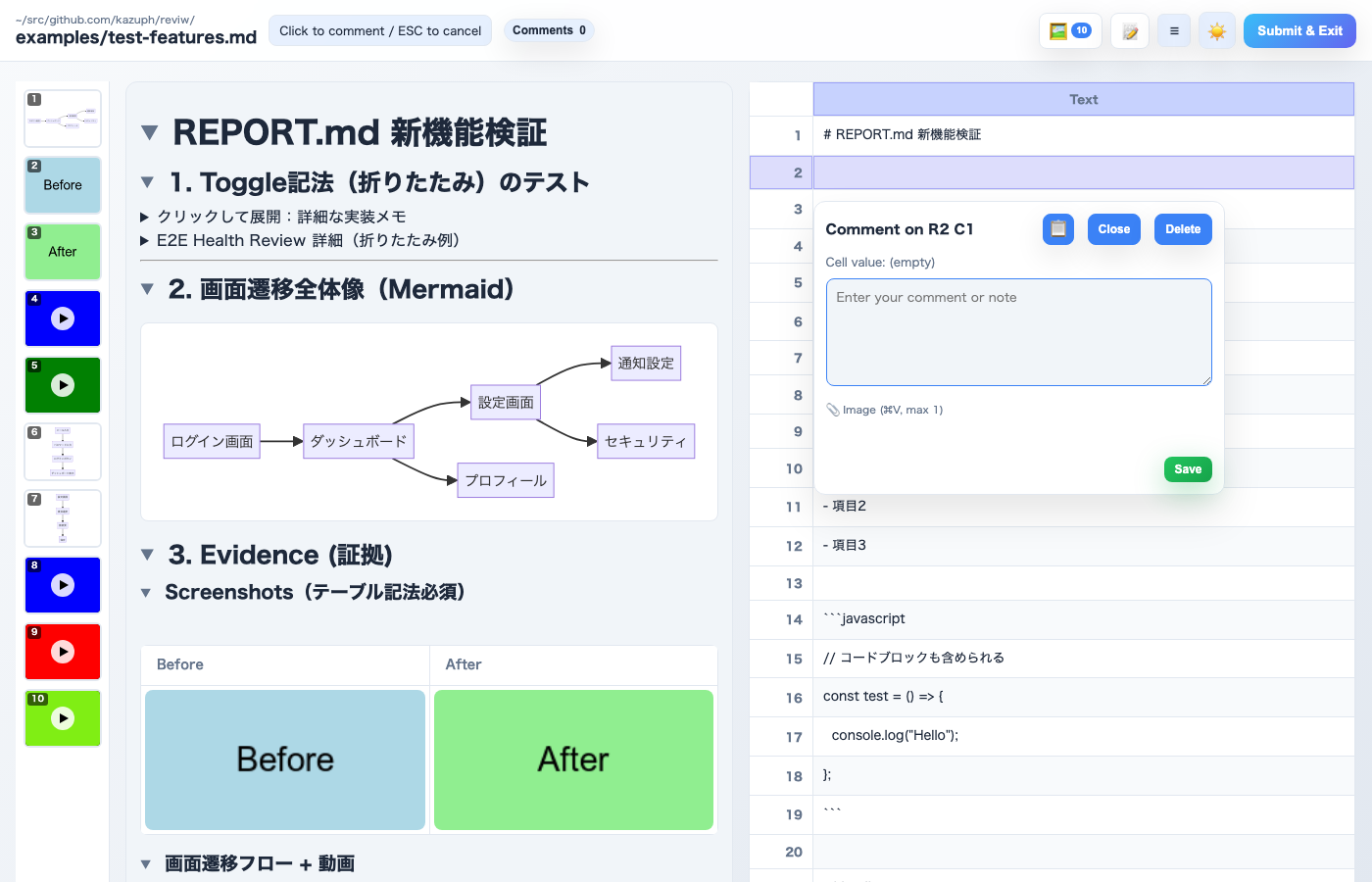Toggle light/dark theme with the sun icon
Image resolution: width=1372 pixels, height=882 pixels.
pos(1217,30)
